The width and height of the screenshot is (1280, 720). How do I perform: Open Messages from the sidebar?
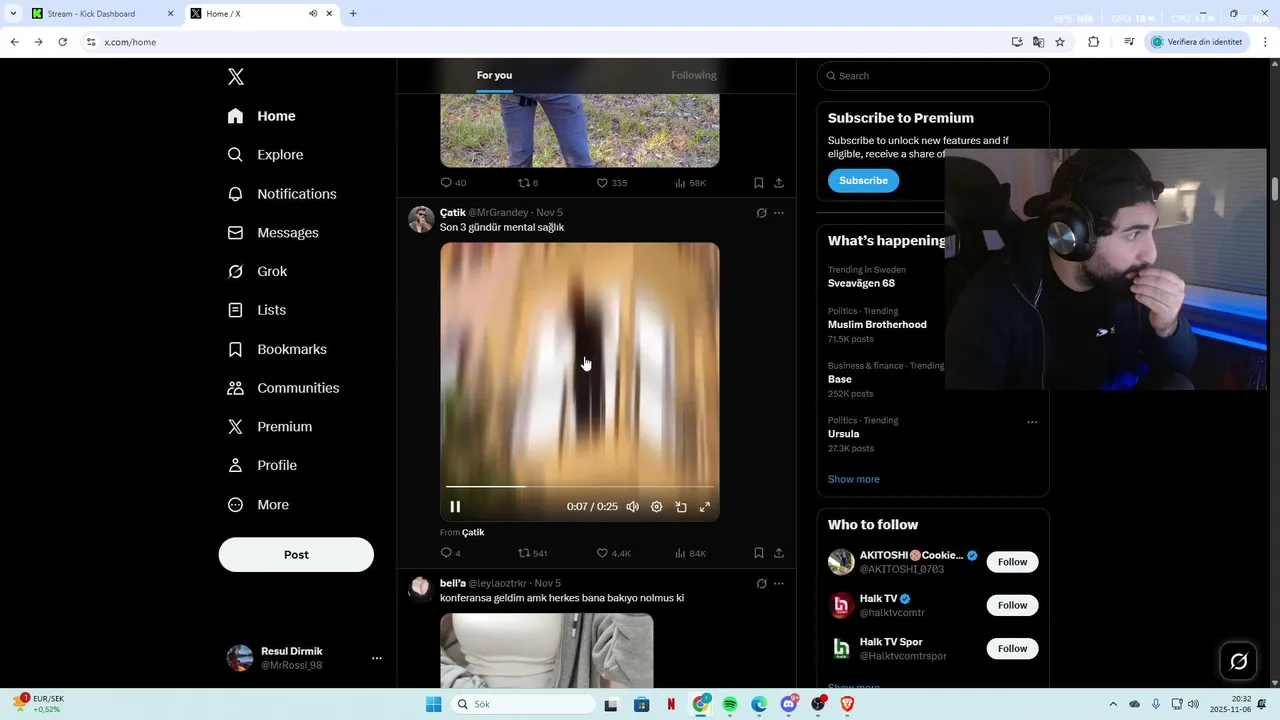(273, 233)
